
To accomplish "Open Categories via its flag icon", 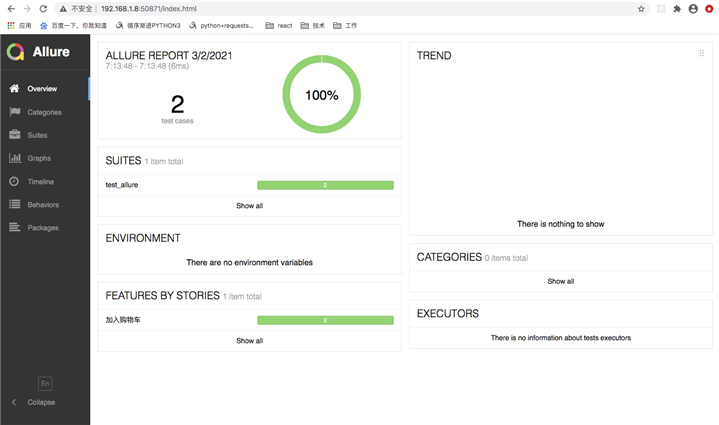I will click(x=15, y=111).
